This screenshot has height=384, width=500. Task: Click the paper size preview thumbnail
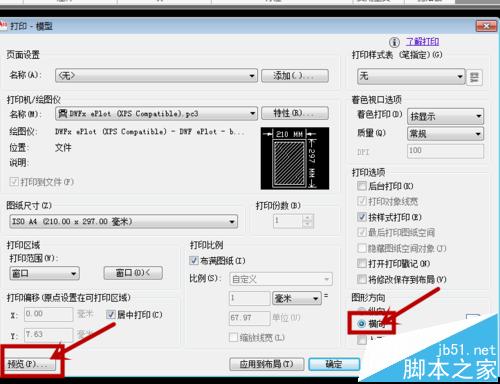pyautogui.click(x=295, y=158)
